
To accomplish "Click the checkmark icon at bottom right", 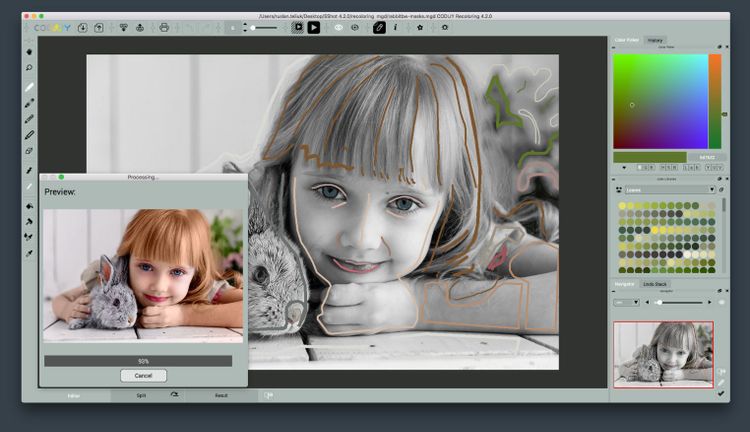I will pyautogui.click(x=721, y=393).
